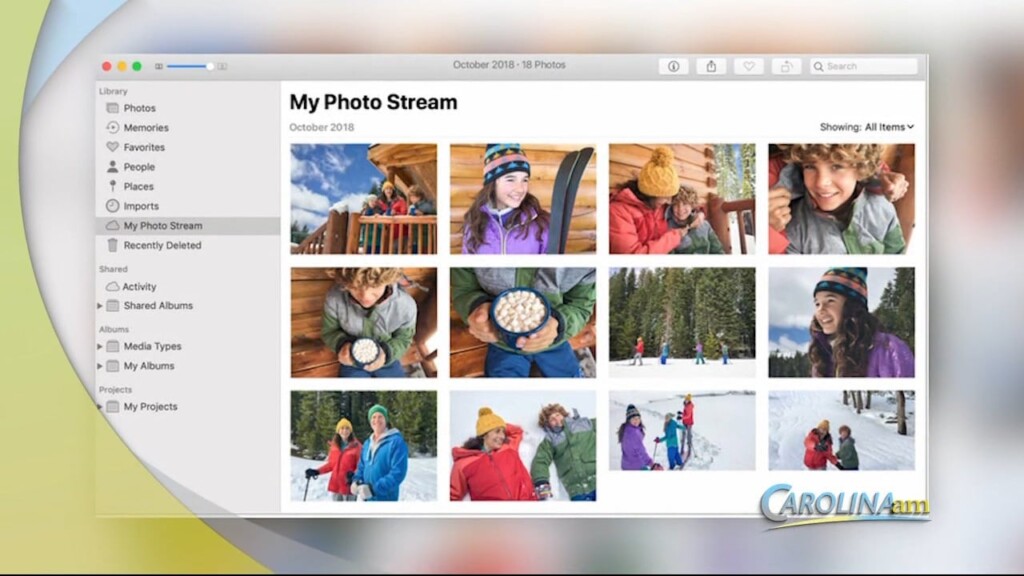1024x576 pixels.
Task: Click the Photos sidebar icon
Action: point(112,108)
